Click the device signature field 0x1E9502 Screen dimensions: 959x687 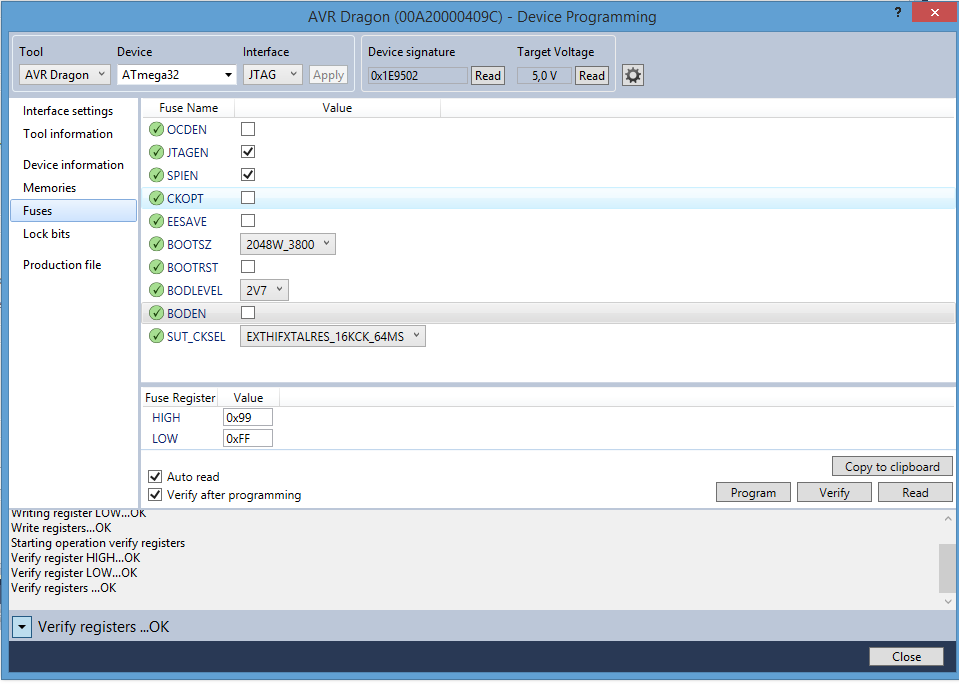tap(418, 75)
